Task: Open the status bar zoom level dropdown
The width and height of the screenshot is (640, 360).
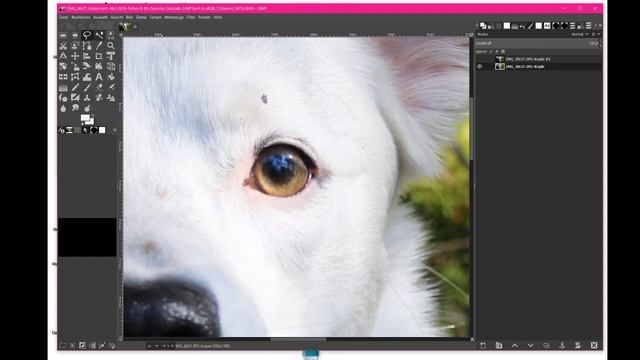Action: (167, 346)
